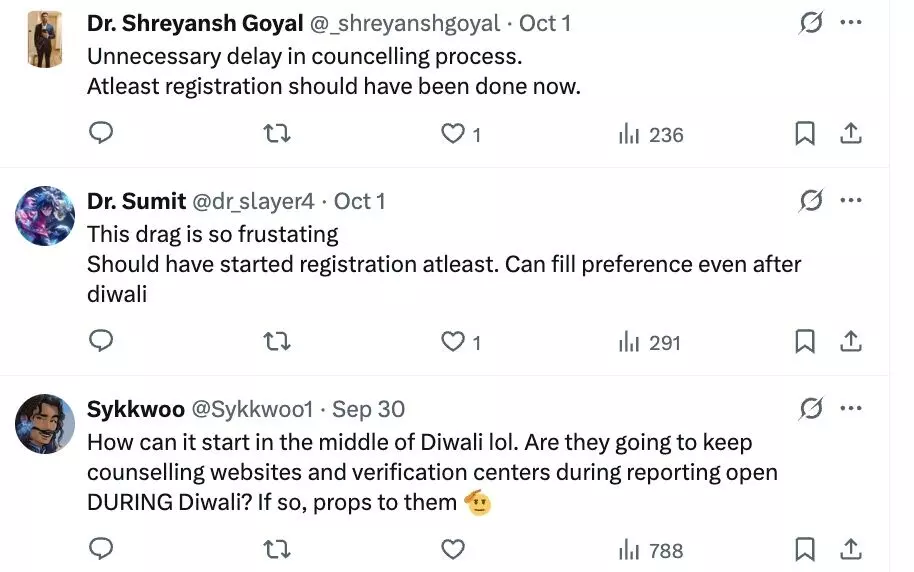Open Dr. Shreyansh Goyal's profile name link
Viewport: 914px width, 572px height.
tap(195, 24)
